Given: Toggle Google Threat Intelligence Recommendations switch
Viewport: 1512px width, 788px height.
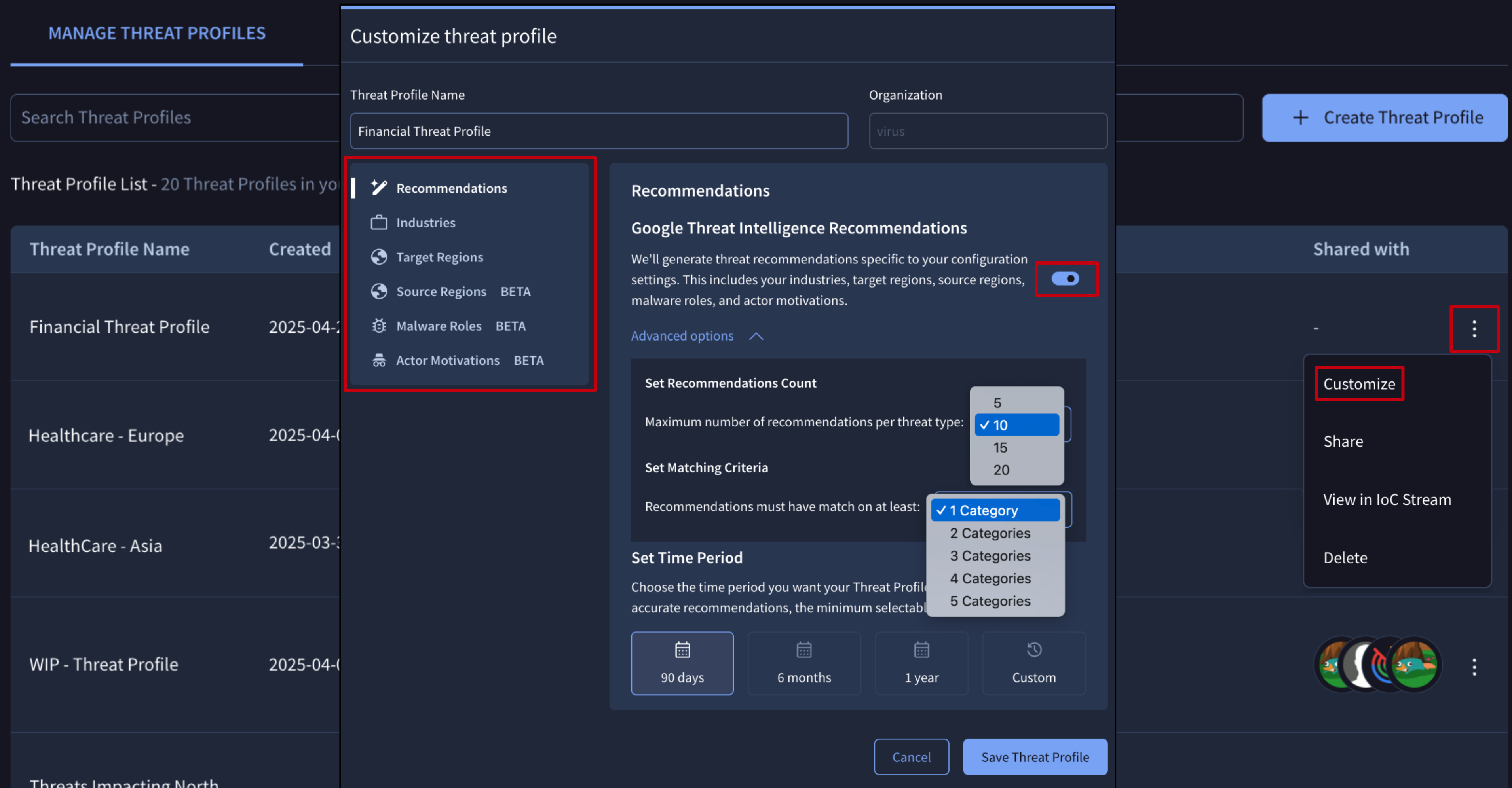Looking at the screenshot, I should pos(1065,279).
